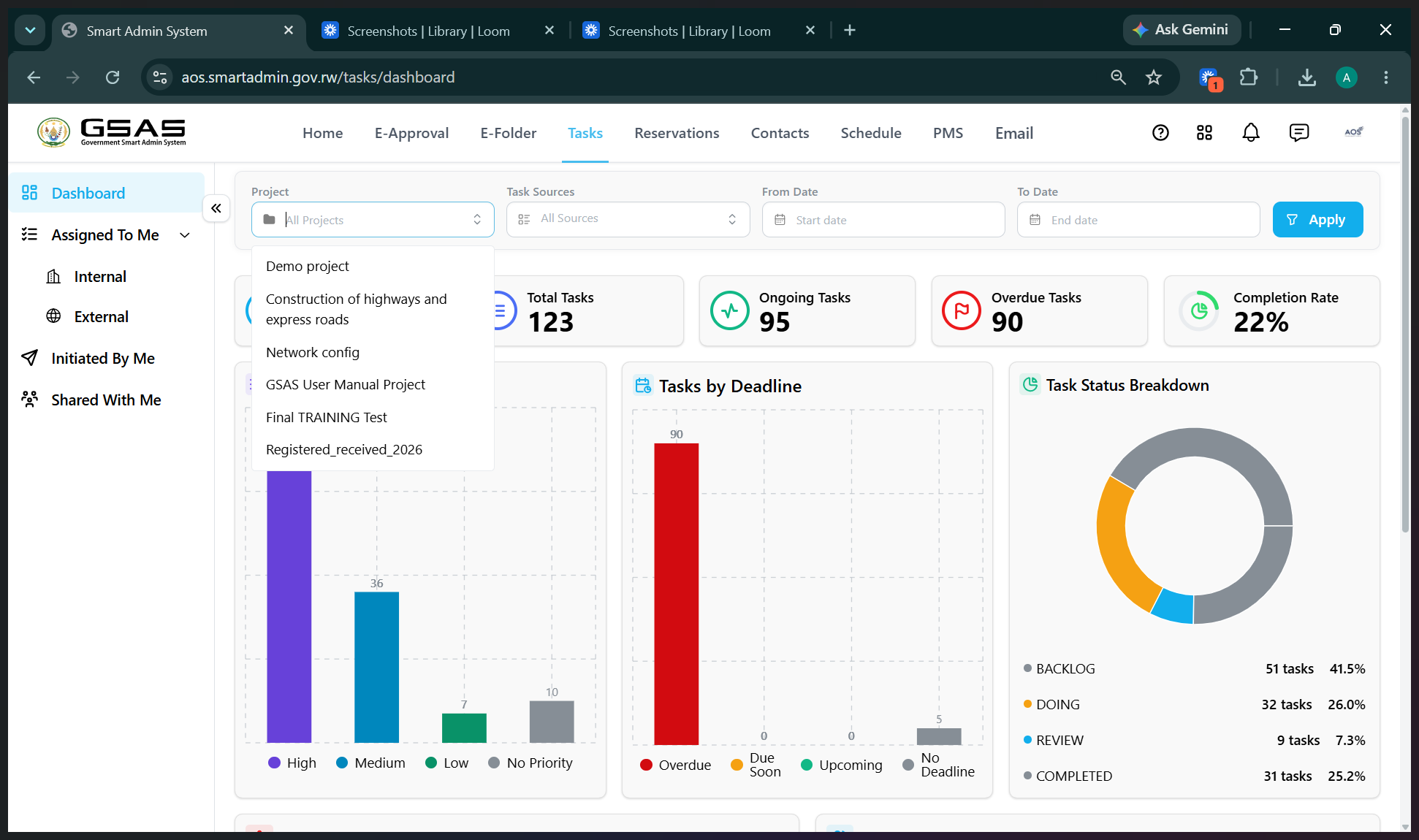Open the tab search dropdown arrow
Image resolution: width=1419 pixels, height=840 pixels.
click(30, 30)
